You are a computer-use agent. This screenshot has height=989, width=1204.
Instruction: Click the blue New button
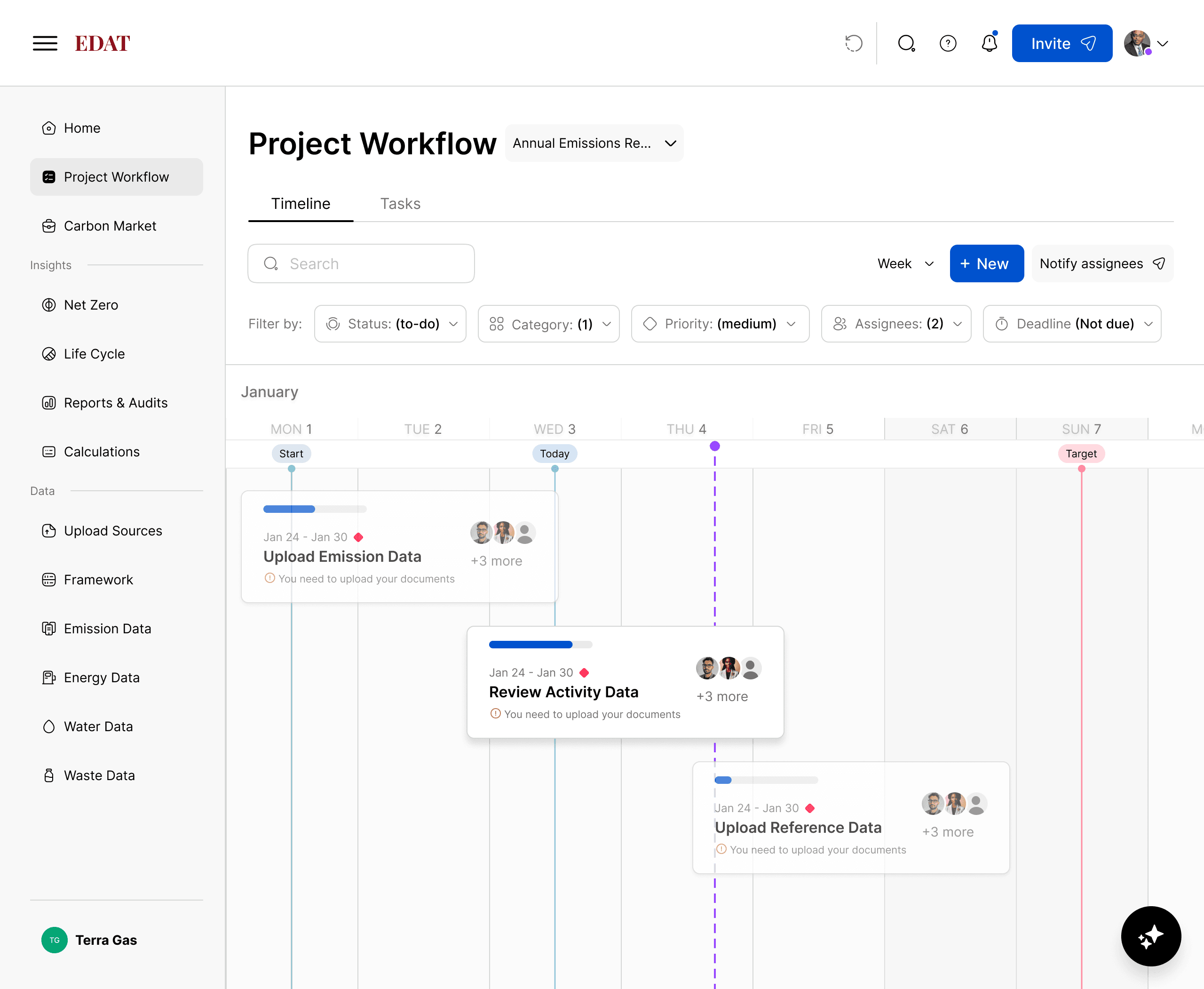(986, 264)
